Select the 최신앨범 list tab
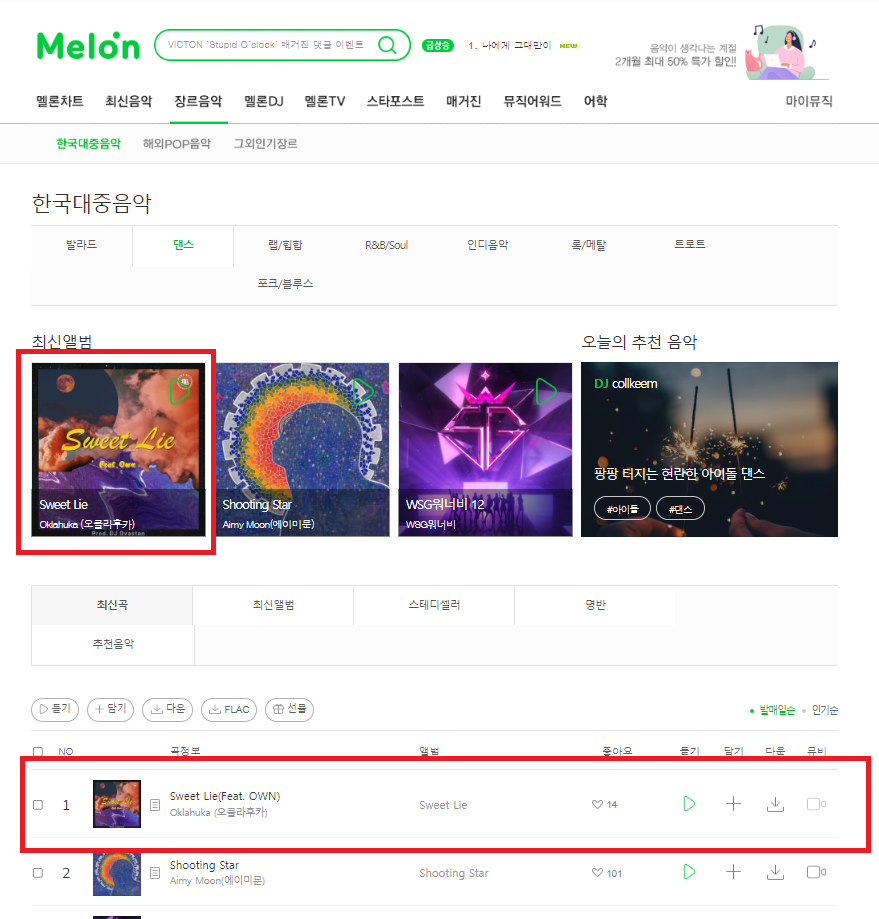Viewport: 879px width, 919px height. click(x=273, y=605)
